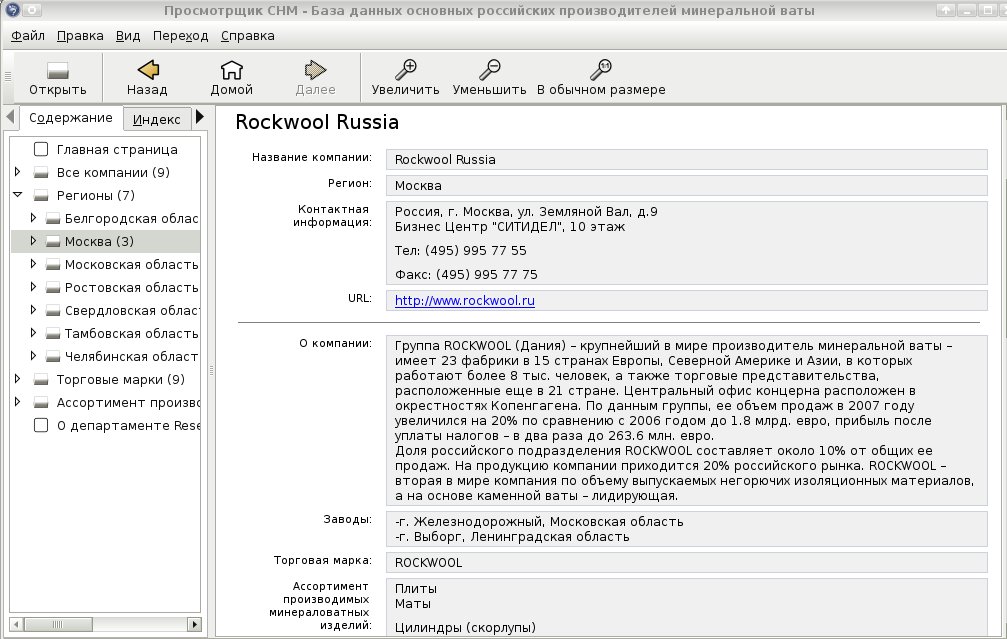Click the sidebar horizontal scrollbar thumb
The image size is (1007, 639).
pos(58,624)
